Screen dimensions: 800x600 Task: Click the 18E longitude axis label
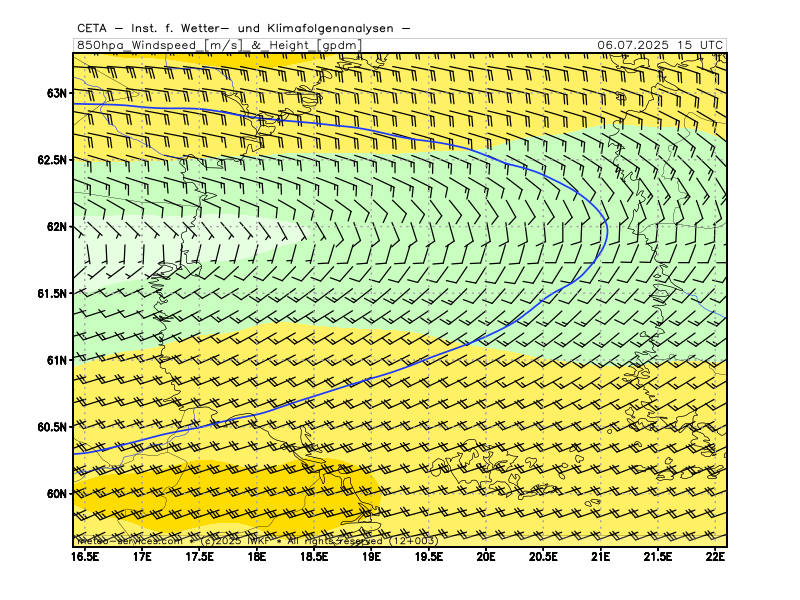coord(257,557)
